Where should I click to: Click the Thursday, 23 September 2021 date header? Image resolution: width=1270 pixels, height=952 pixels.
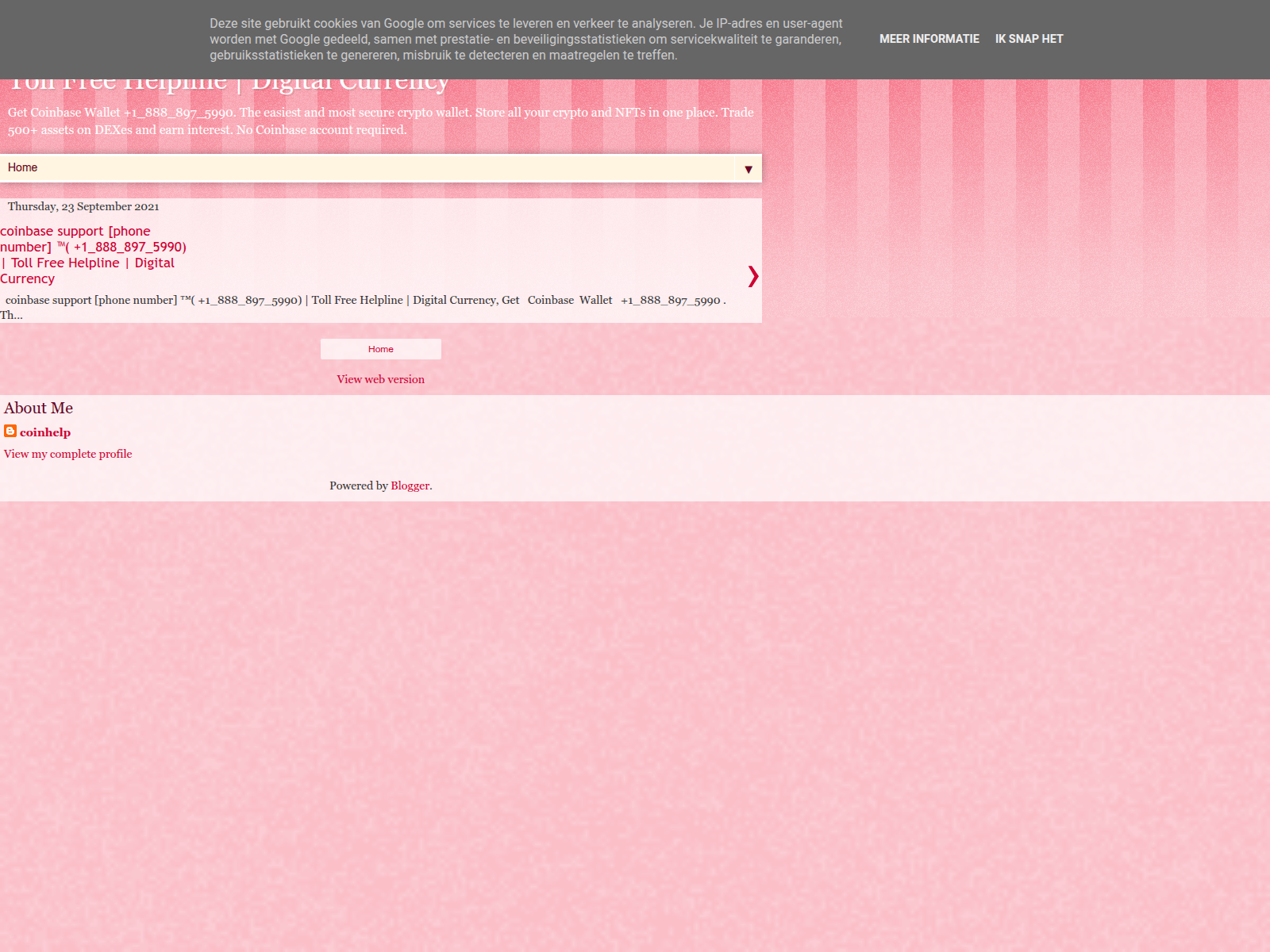pos(83,206)
